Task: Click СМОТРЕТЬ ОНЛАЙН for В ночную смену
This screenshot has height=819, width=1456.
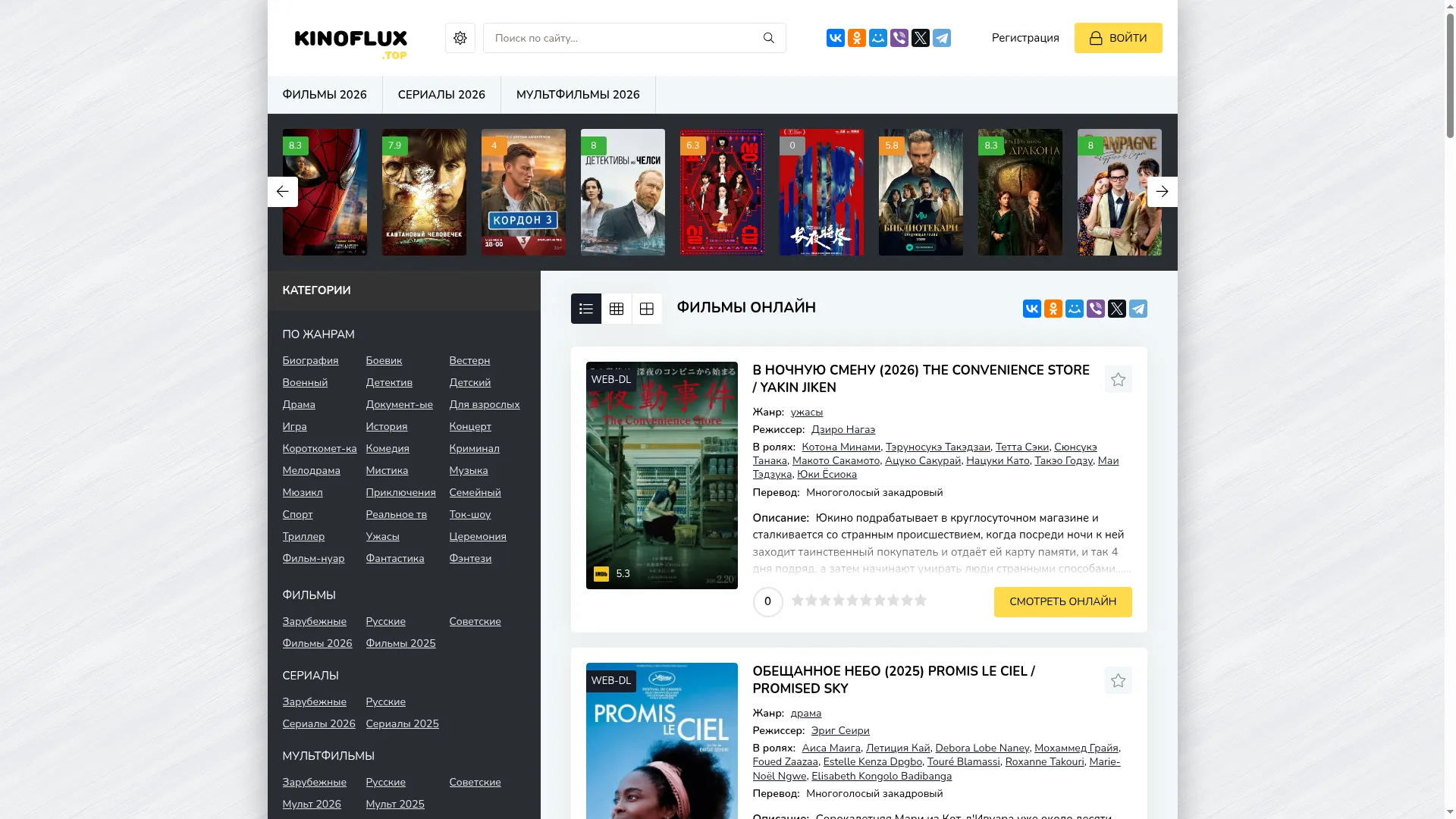Action: [x=1063, y=602]
